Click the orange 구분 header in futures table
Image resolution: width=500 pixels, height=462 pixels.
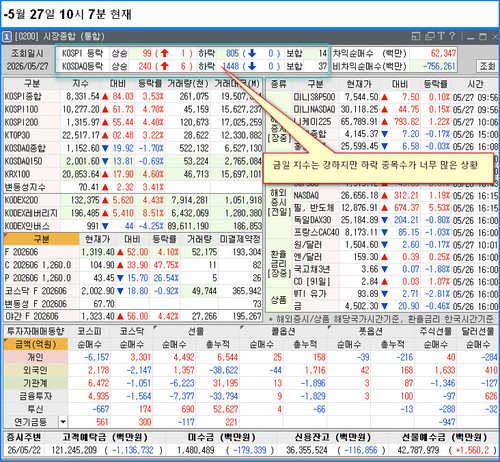tap(41, 239)
